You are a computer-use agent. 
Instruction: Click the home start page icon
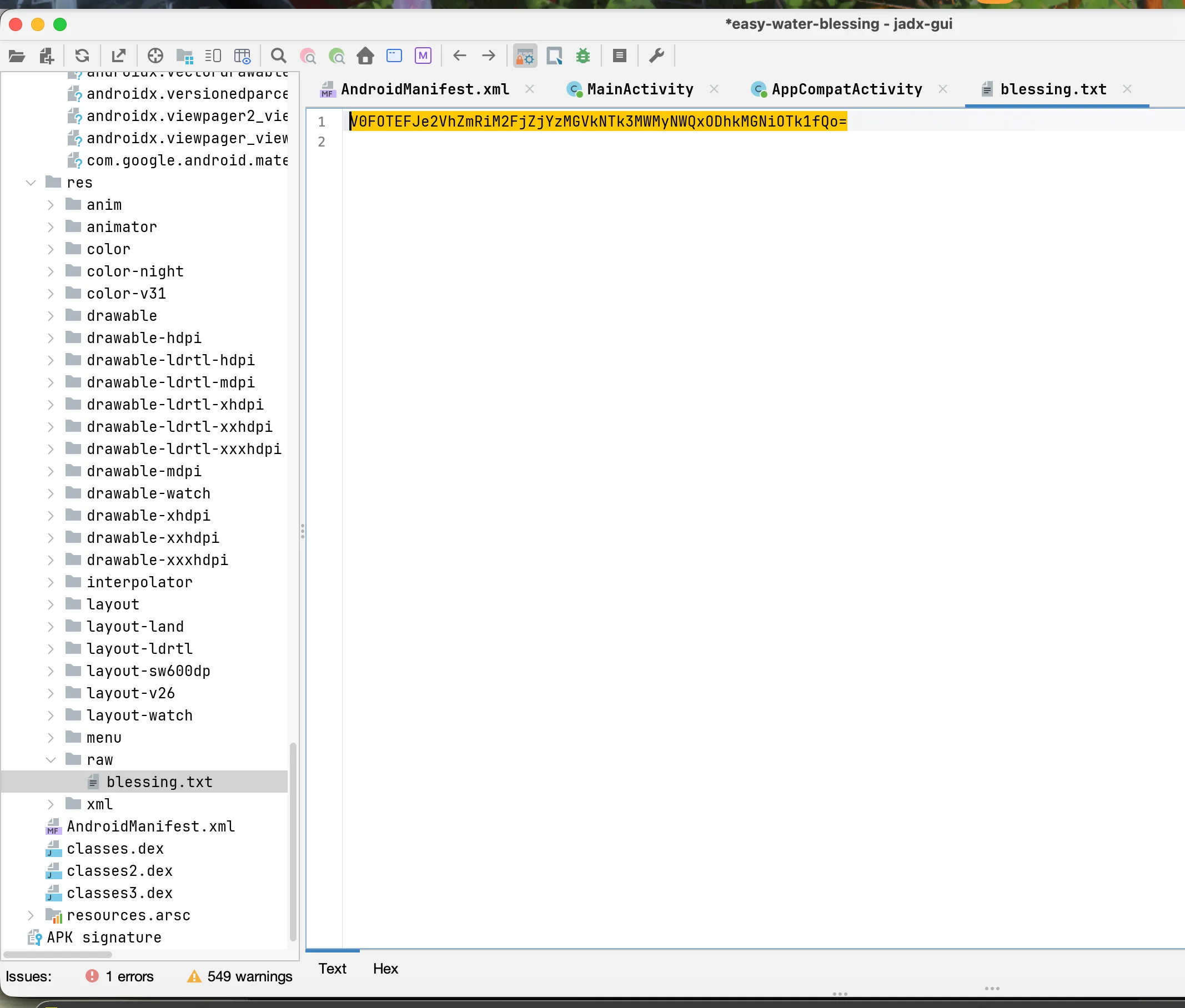365,56
